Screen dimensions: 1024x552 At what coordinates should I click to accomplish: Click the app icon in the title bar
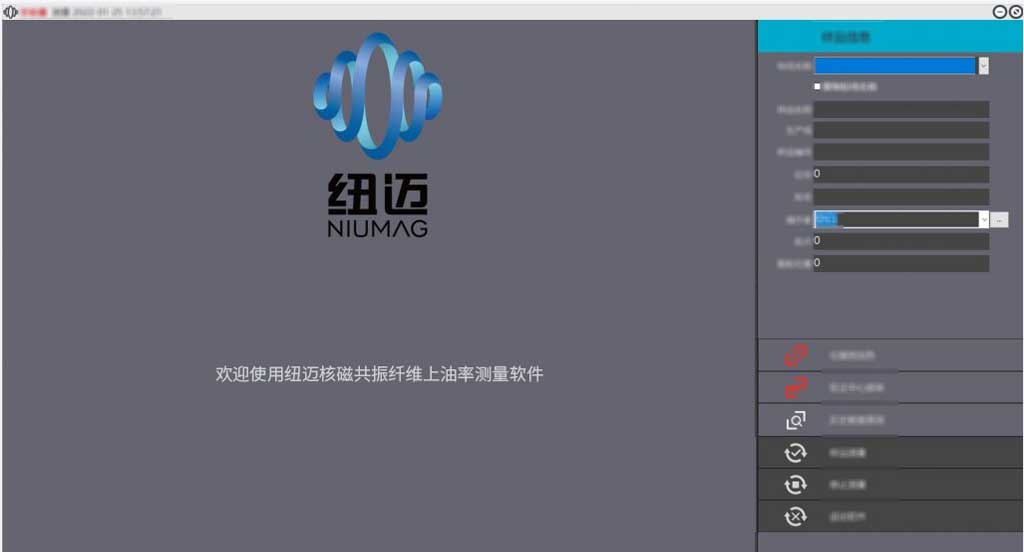tap(11, 12)
